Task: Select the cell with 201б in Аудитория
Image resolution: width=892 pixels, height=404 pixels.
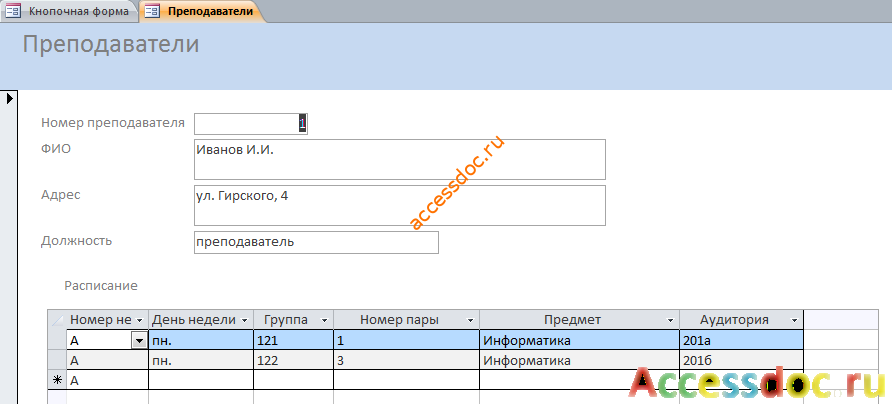Action: [x=741, y=360]
